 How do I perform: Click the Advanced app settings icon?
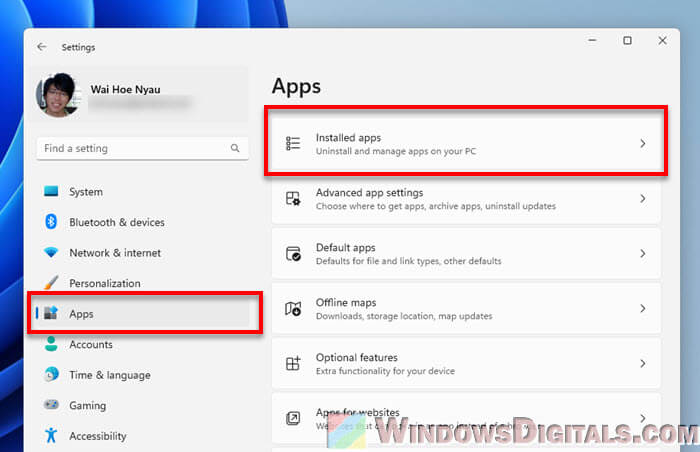coord(293,198)
